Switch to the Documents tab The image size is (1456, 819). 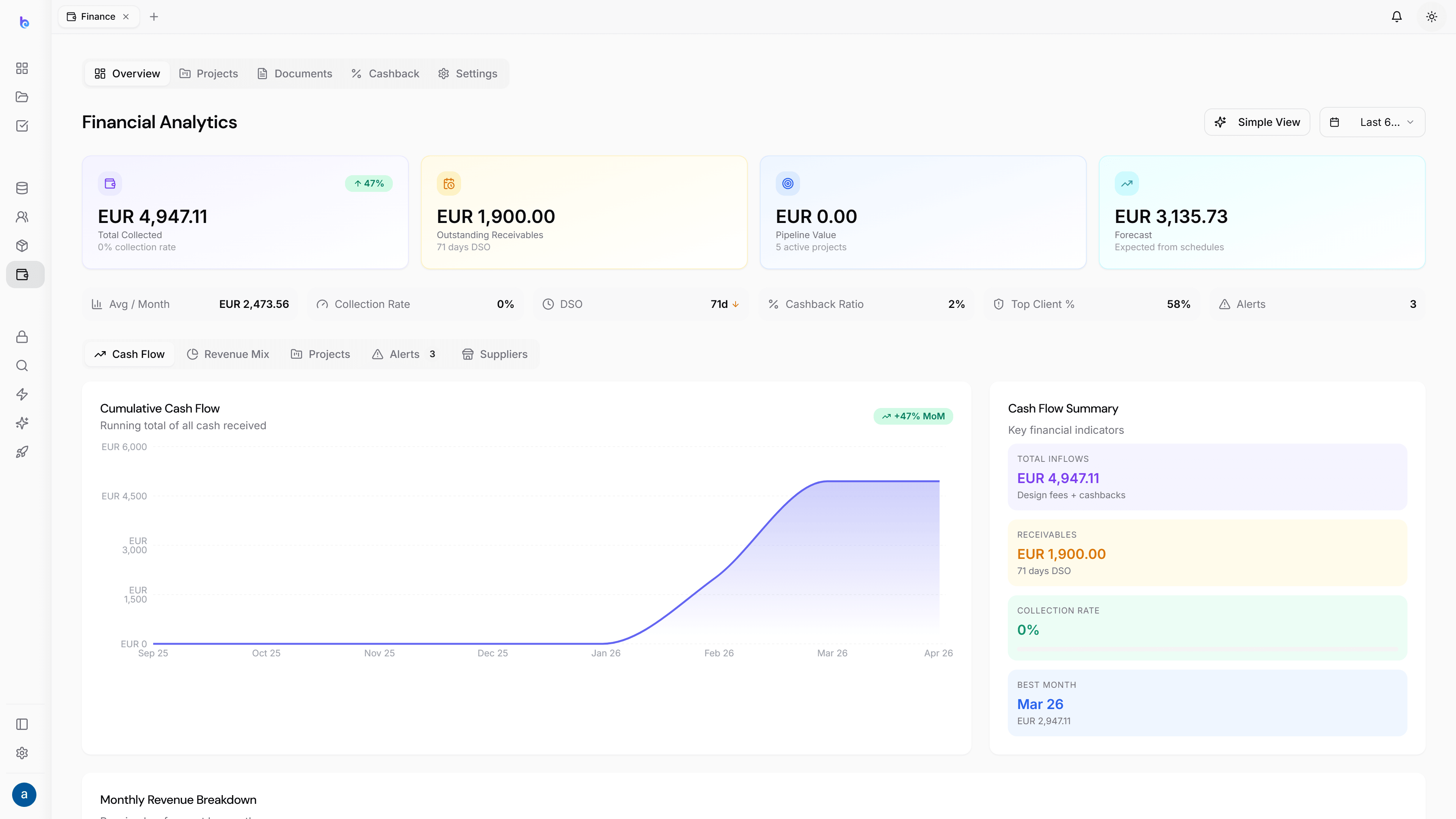[295, 74]
